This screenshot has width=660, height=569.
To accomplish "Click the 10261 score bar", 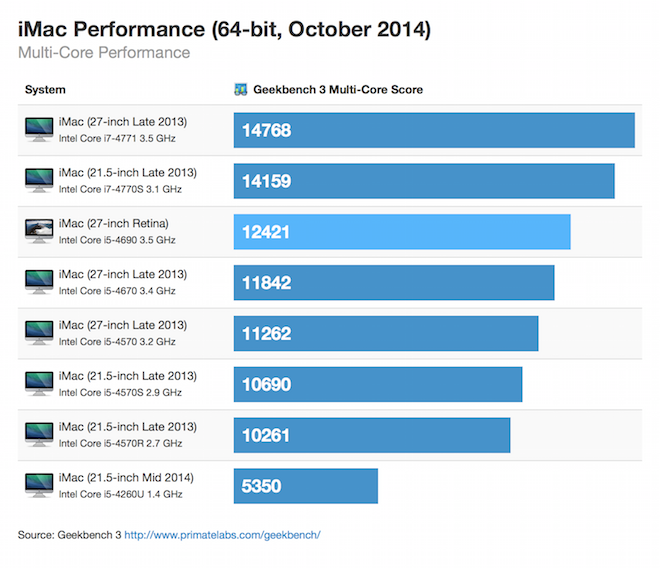I will 372,436.
